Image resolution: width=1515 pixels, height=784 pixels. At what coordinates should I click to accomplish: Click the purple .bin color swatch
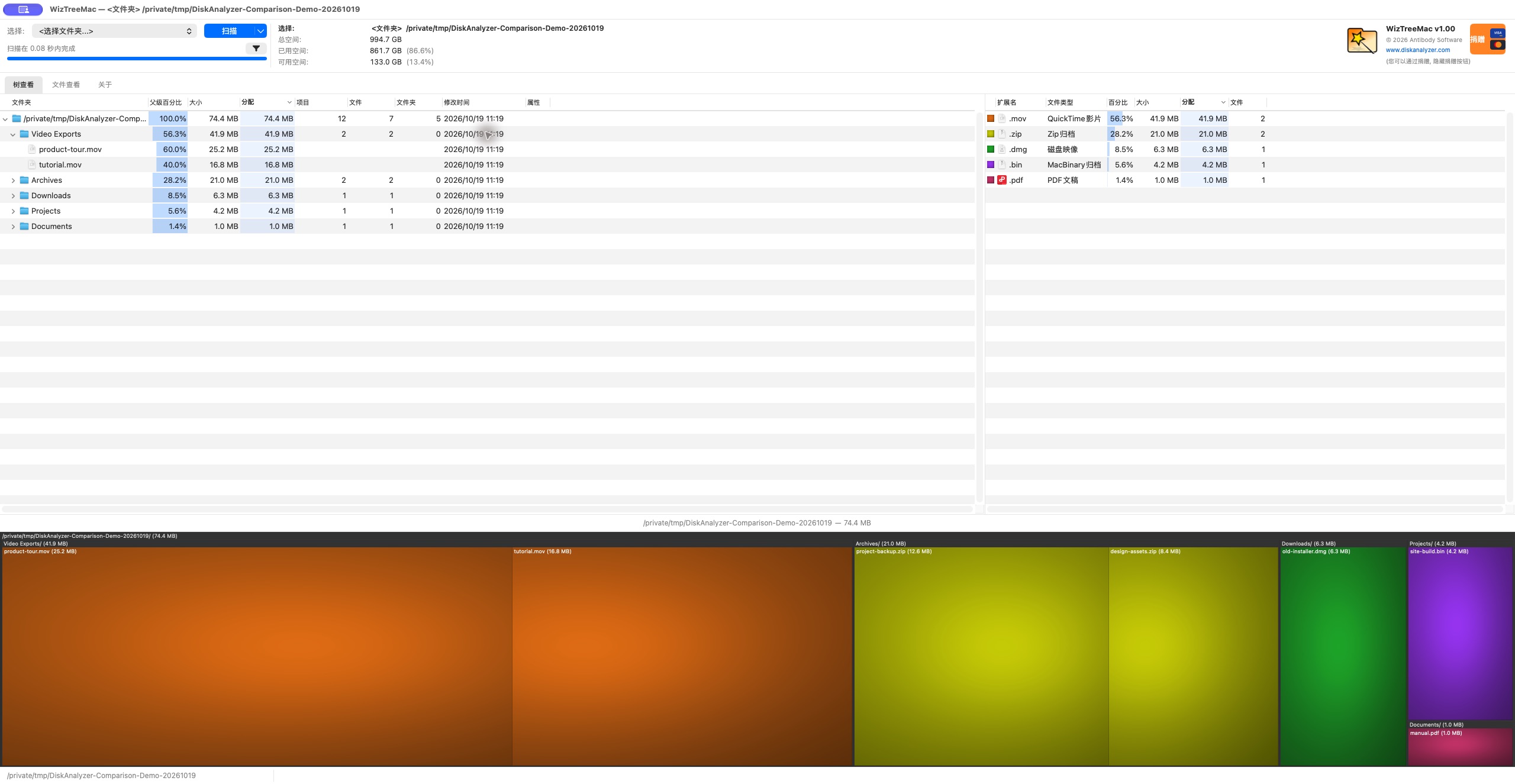991,164
